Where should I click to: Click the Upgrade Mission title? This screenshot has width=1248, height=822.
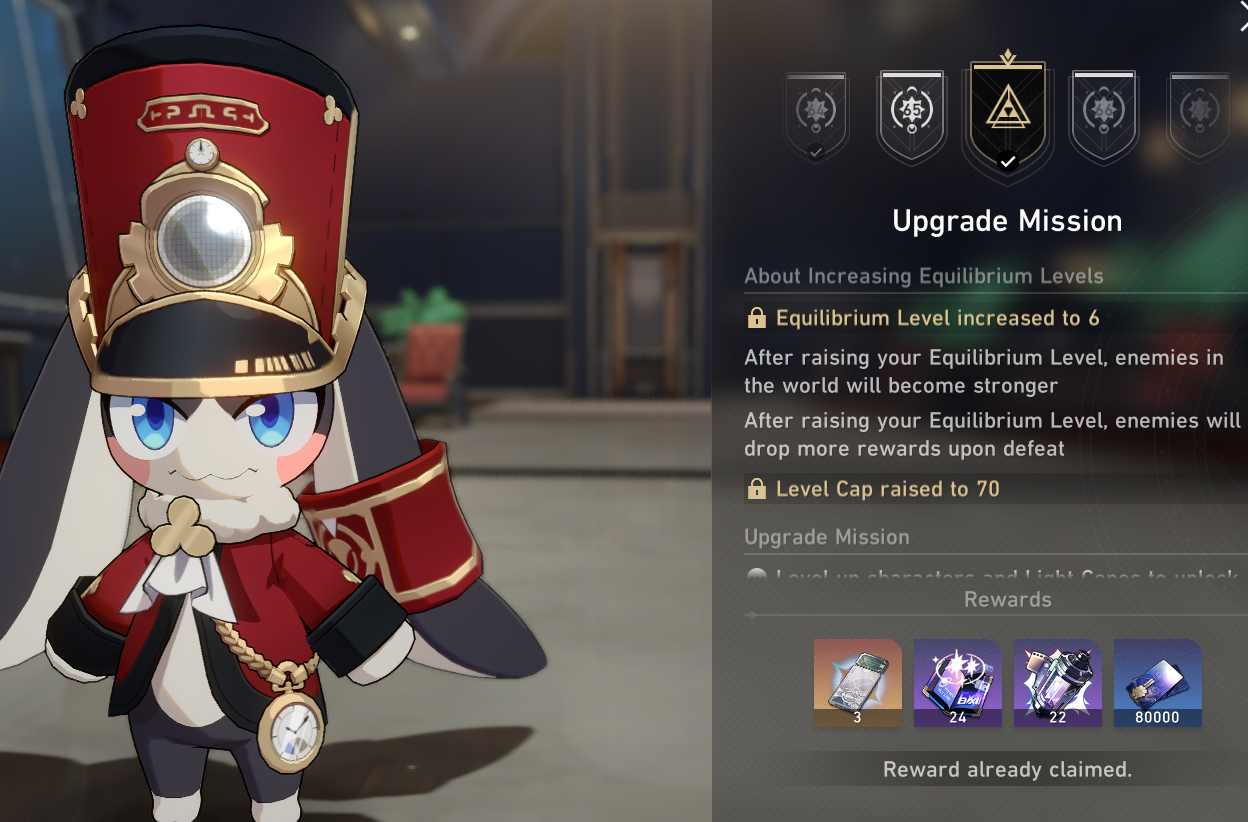point(1007,221)
